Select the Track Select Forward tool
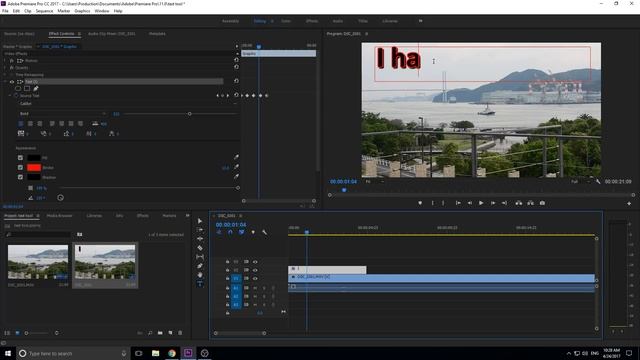640x360 pixels. 200,230
